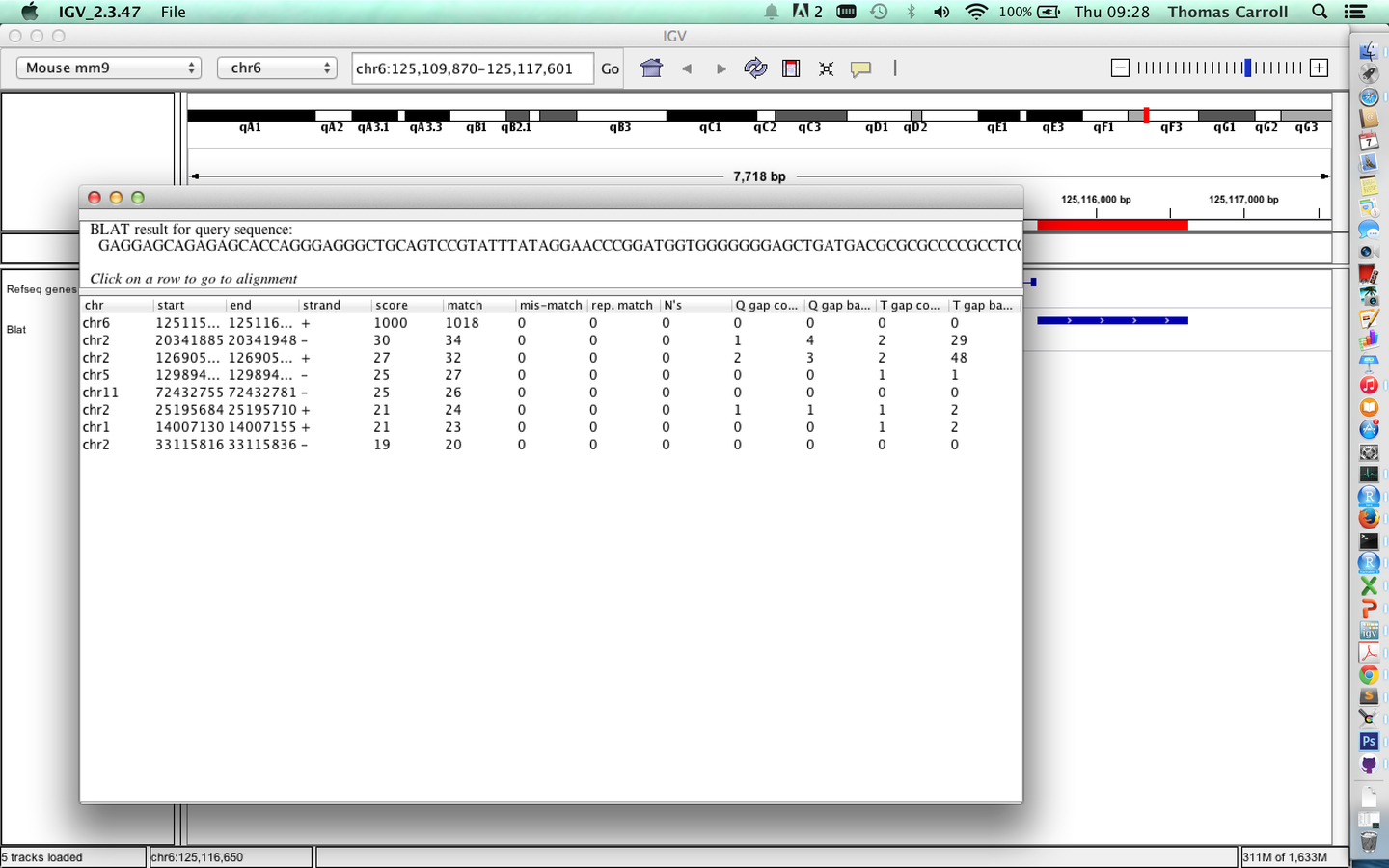Click the define region of interest icon

click(x=791, y=68)
